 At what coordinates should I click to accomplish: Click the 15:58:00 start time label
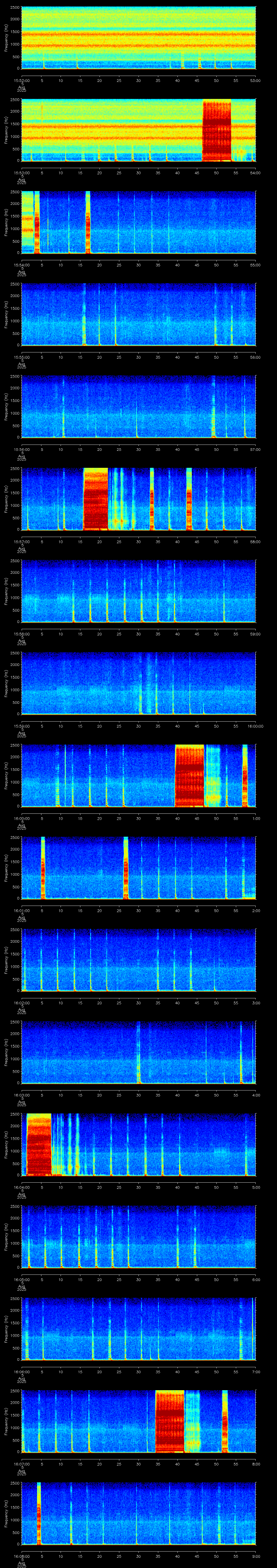21,634
